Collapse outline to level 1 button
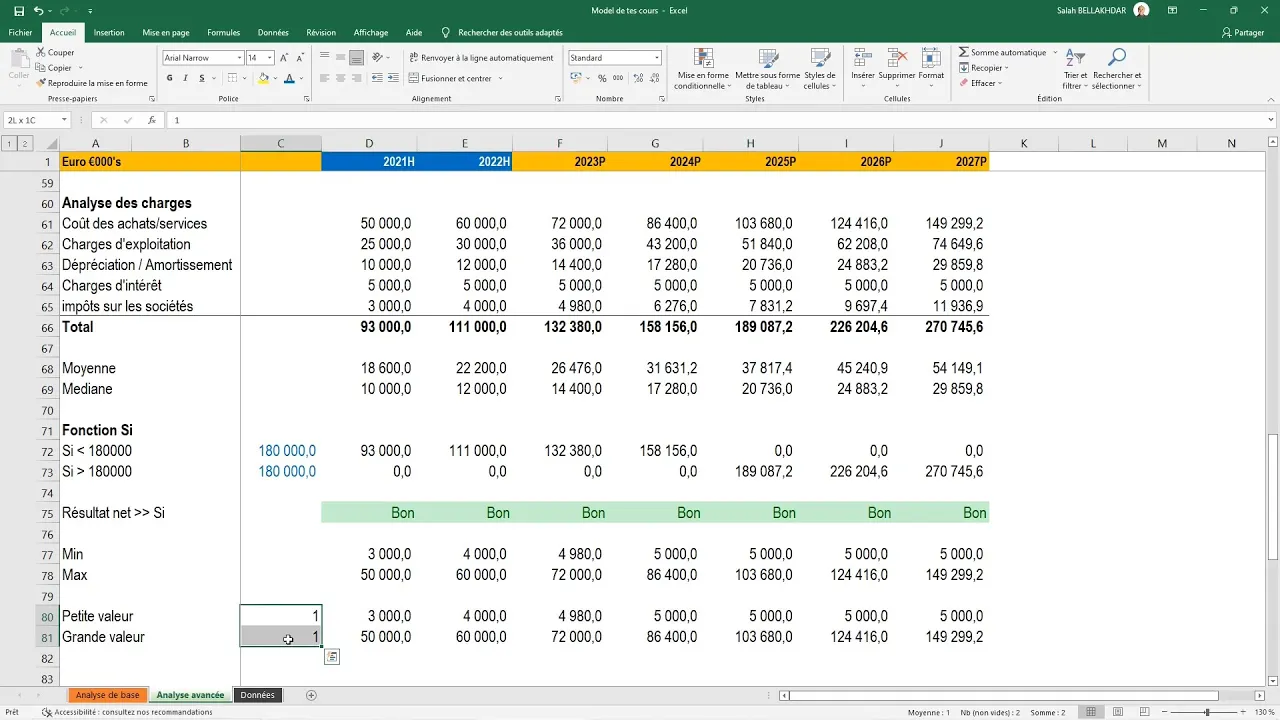 click(x=10, y=144)
